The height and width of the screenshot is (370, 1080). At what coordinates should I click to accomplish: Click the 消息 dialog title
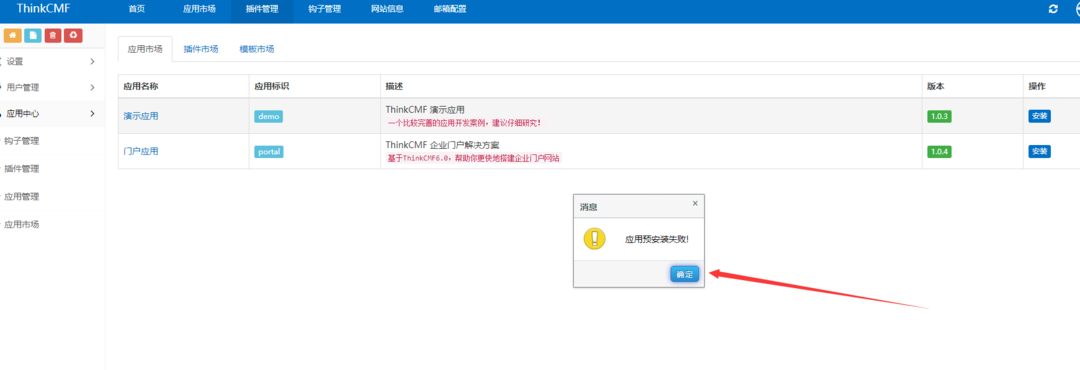click(588, 207)
